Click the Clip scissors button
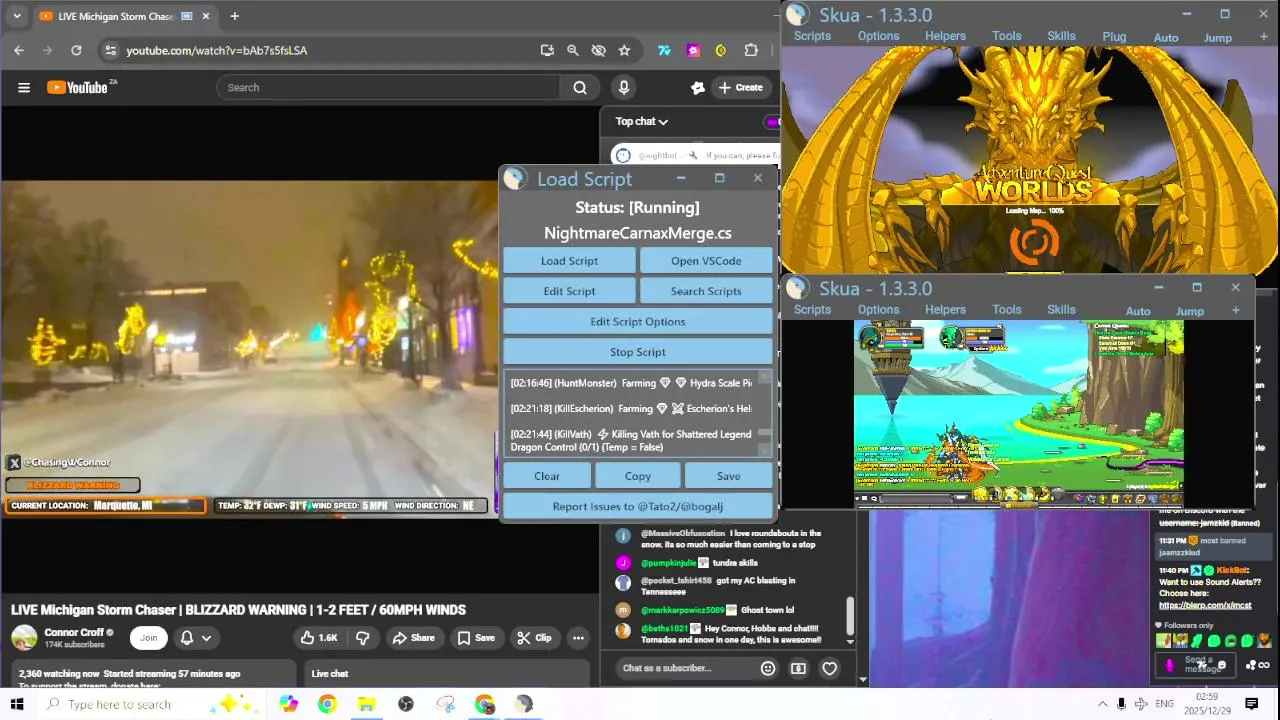Viewport: 1280px width, 720px height. [534, 638]
